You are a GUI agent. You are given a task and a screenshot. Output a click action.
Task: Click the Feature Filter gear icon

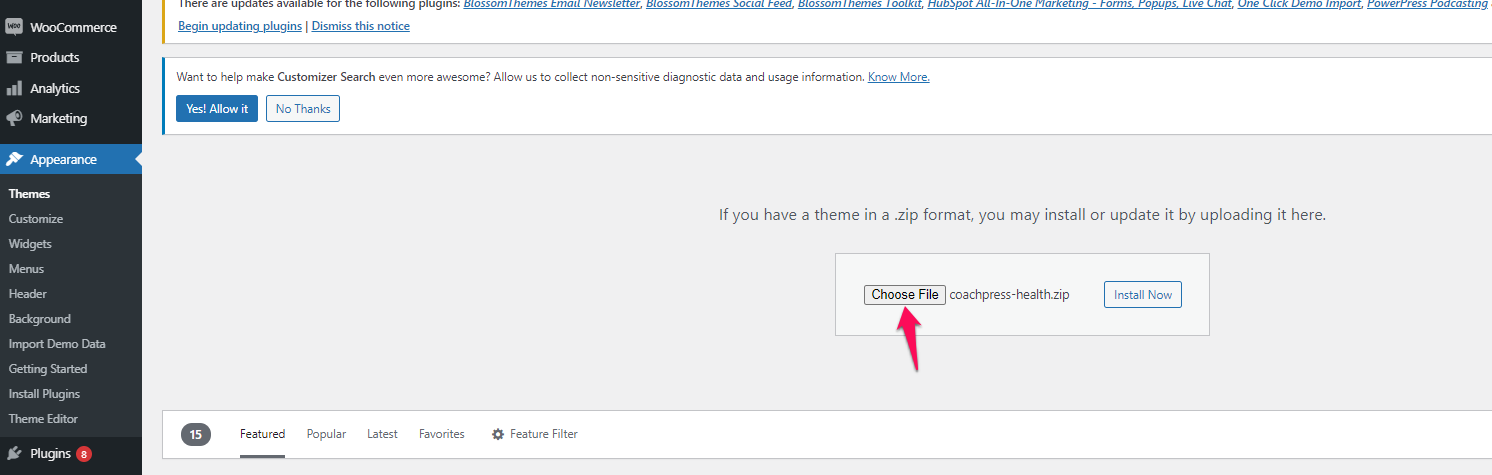(x=498, y=434)
